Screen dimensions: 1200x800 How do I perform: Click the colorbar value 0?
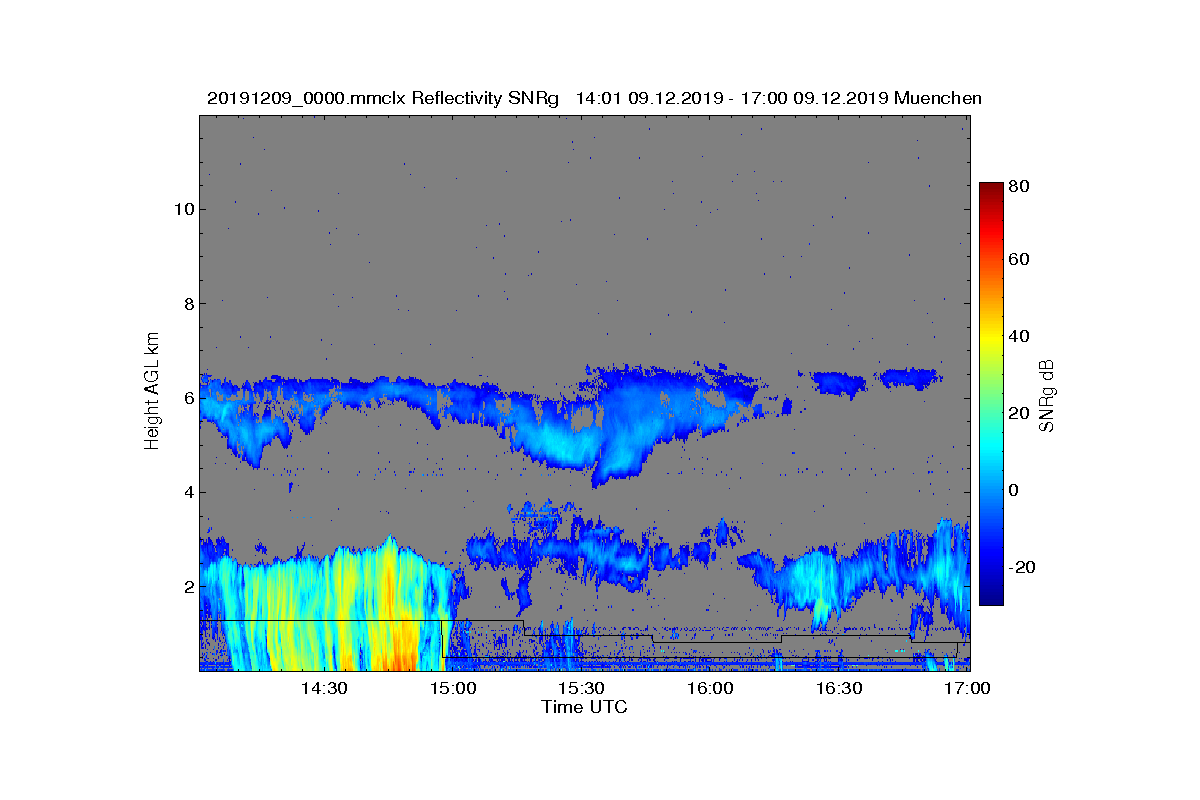(x=1015, y=490)
